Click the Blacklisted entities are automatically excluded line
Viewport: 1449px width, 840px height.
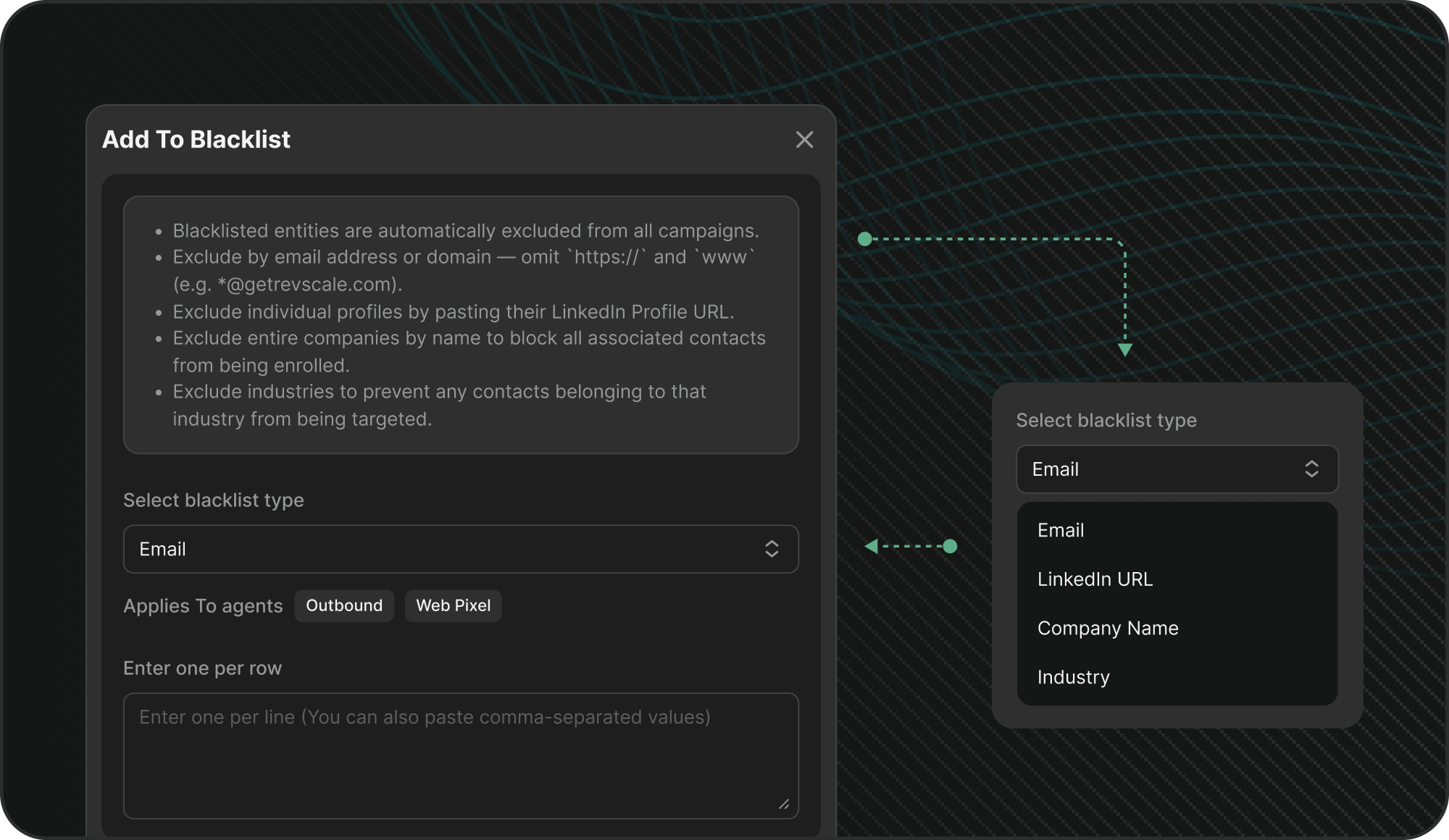[466, 231]
